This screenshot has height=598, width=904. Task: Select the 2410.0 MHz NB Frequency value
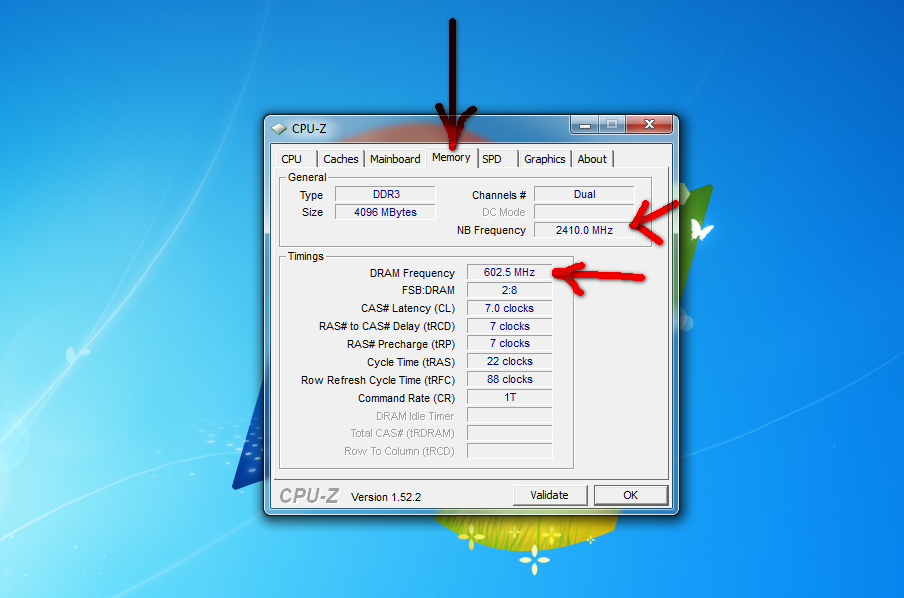(x=584, y=230)
